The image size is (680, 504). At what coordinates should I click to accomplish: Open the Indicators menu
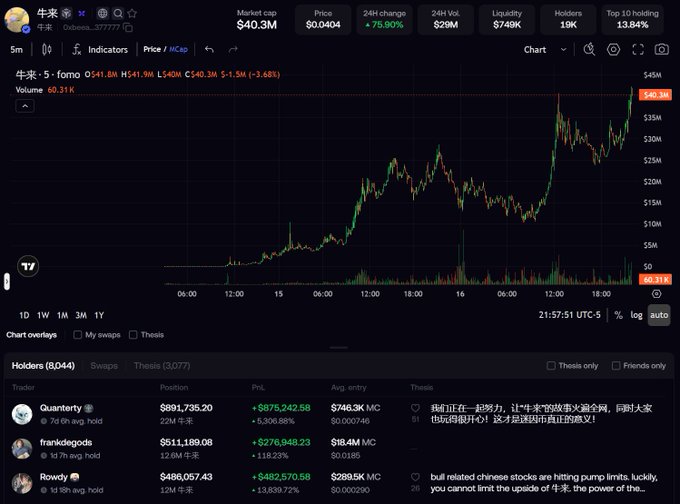[100, 49]
